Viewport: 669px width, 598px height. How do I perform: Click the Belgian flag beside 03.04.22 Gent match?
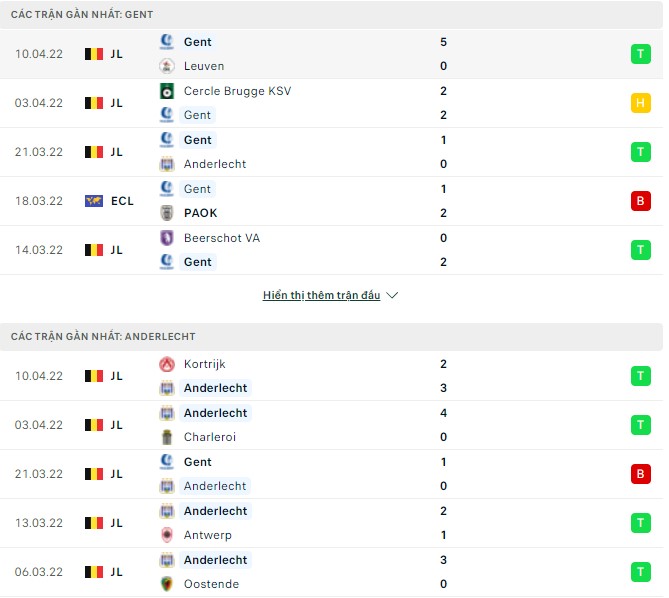click(x=95, y=103)
